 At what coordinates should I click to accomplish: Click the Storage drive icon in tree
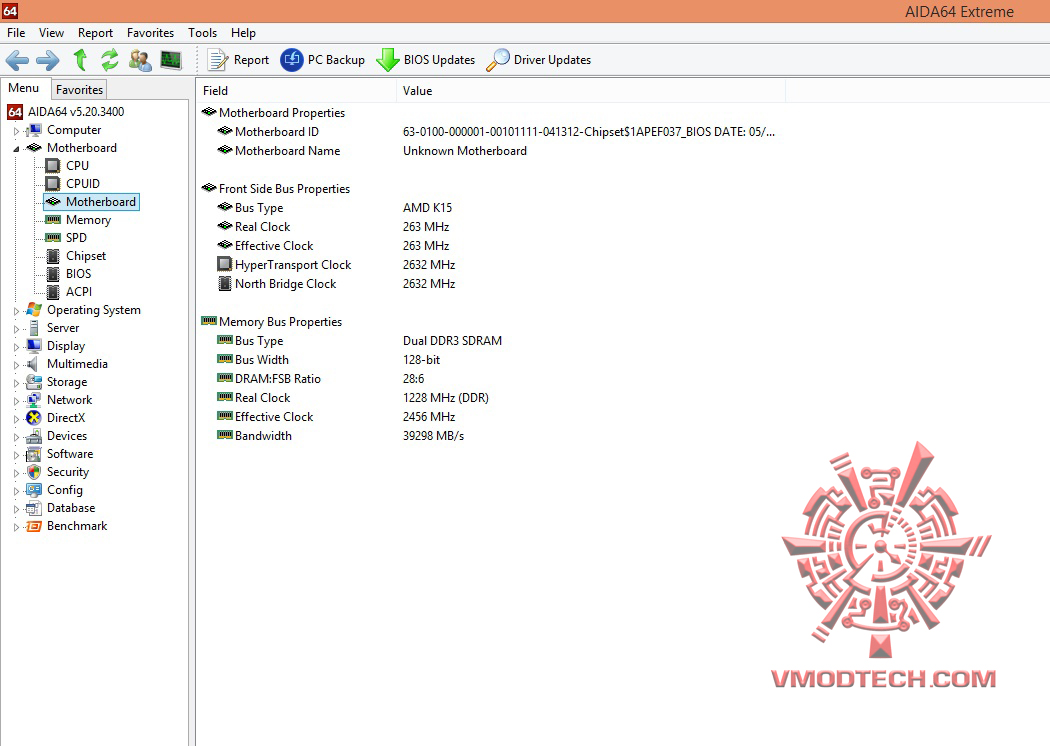tap(34, 382)
